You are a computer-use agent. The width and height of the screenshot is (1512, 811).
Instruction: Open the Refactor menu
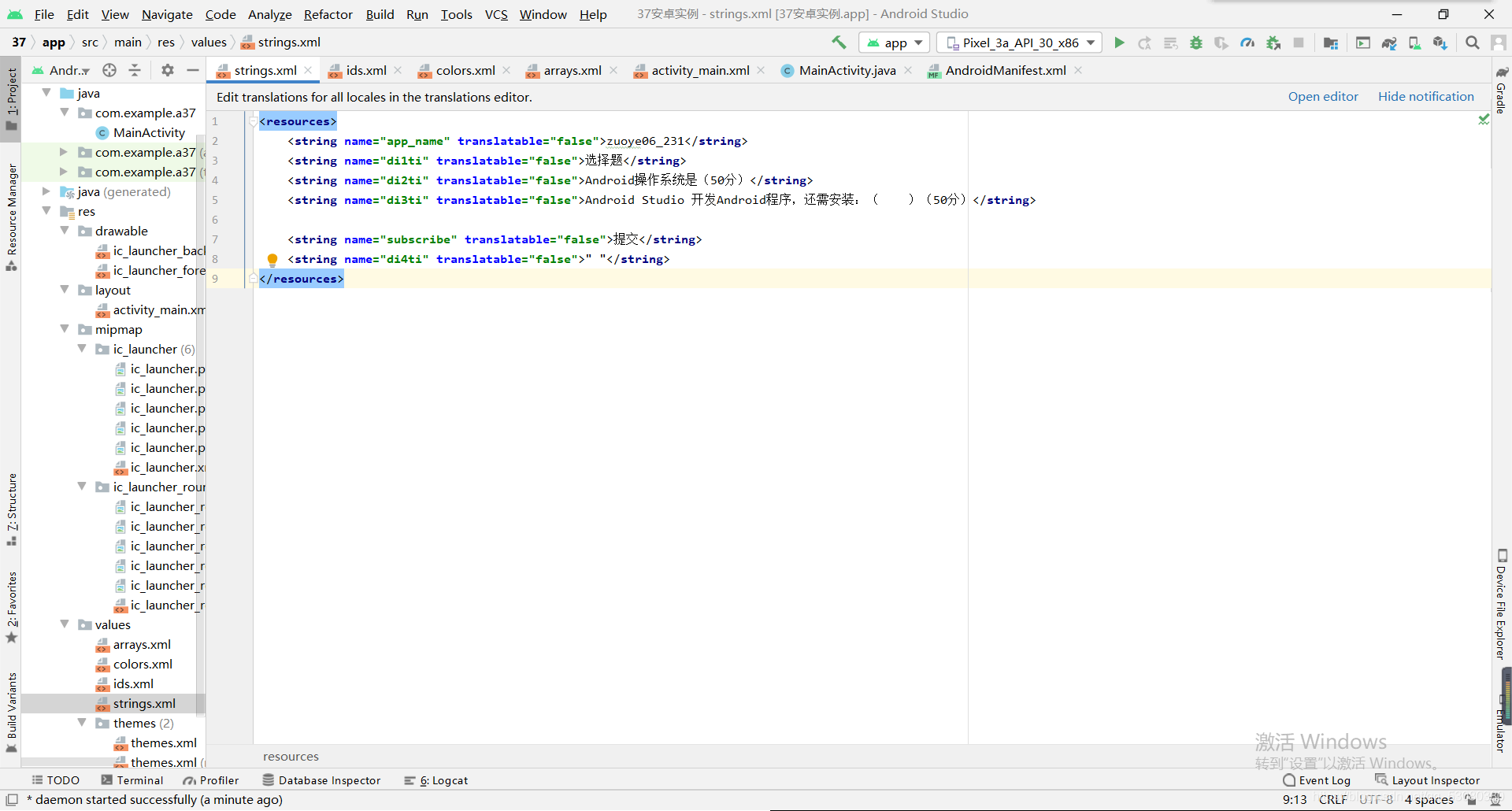point(328,14)
